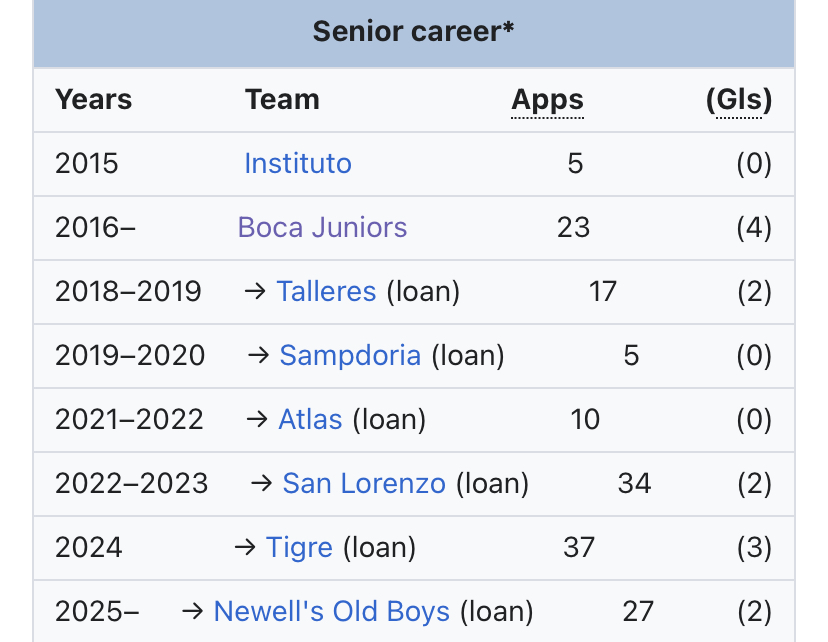
Task: Click the 2018–2019 years cell
Action: (128, 291)
